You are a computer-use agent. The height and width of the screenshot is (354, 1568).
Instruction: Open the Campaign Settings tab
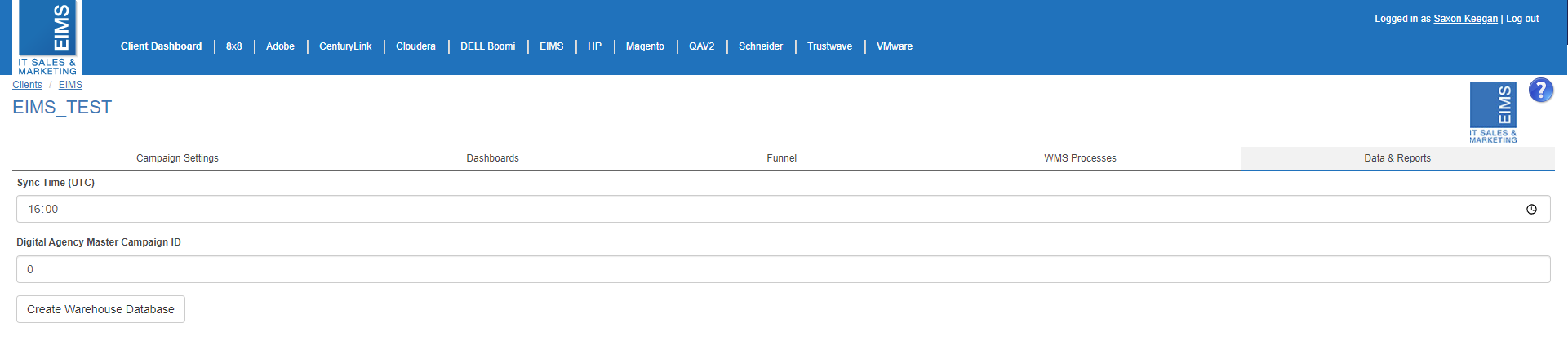[x=177, y=158]
